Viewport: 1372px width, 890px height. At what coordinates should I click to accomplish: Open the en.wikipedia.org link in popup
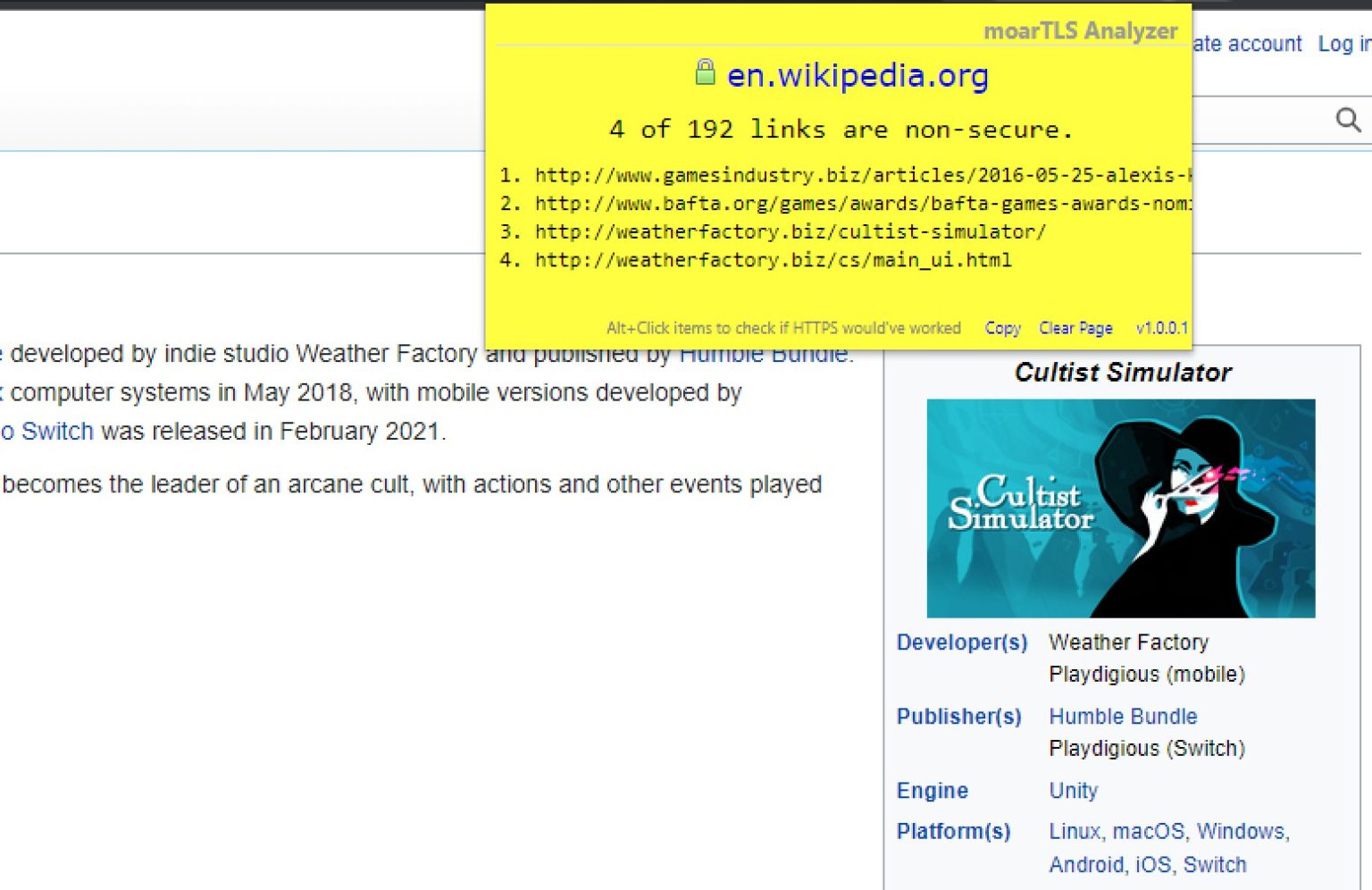857,76
